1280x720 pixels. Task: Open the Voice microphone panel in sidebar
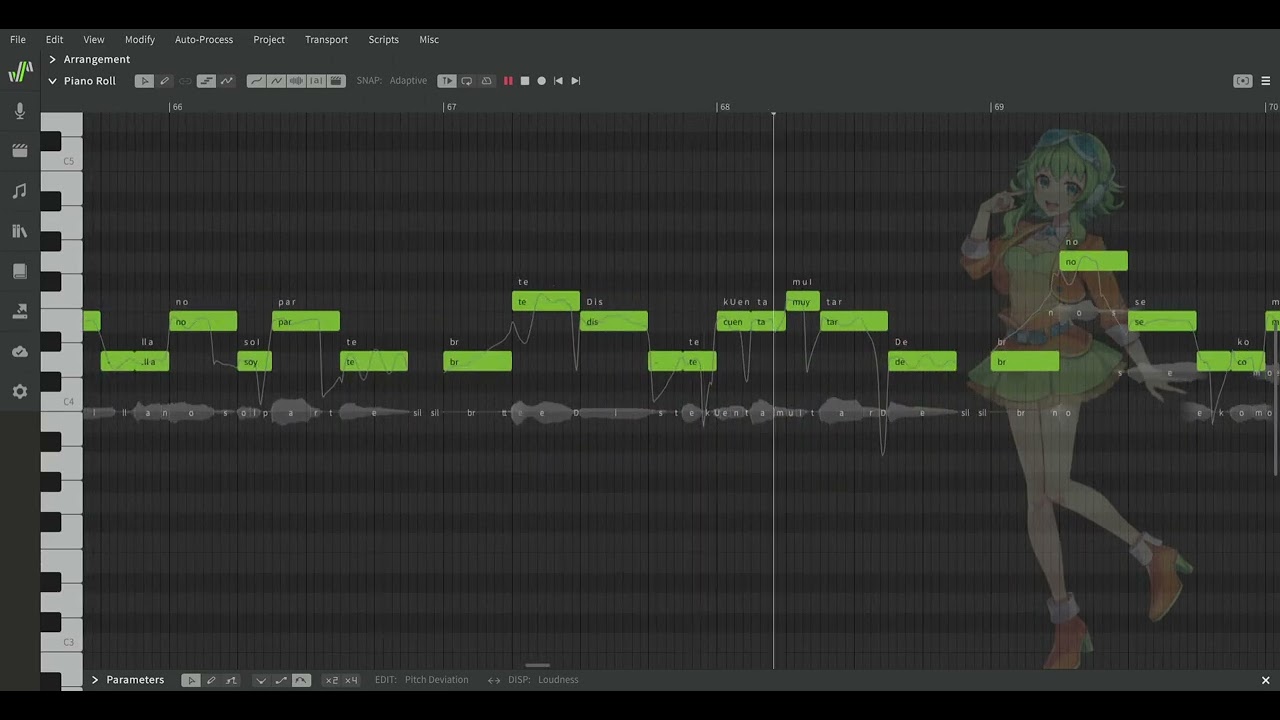(x=20, y=111)
